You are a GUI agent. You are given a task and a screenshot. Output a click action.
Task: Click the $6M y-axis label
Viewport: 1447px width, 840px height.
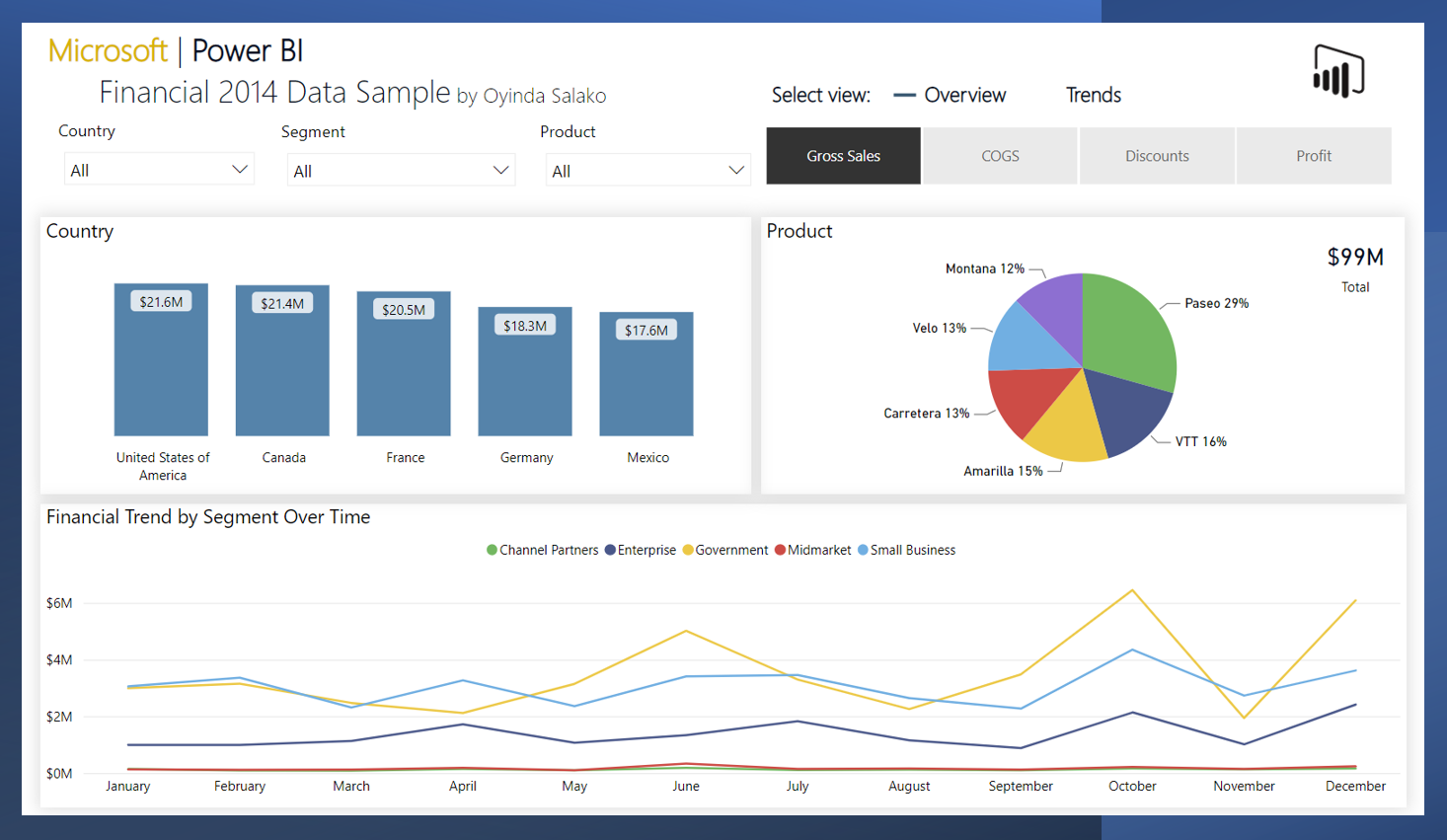(x=59, y=602)
